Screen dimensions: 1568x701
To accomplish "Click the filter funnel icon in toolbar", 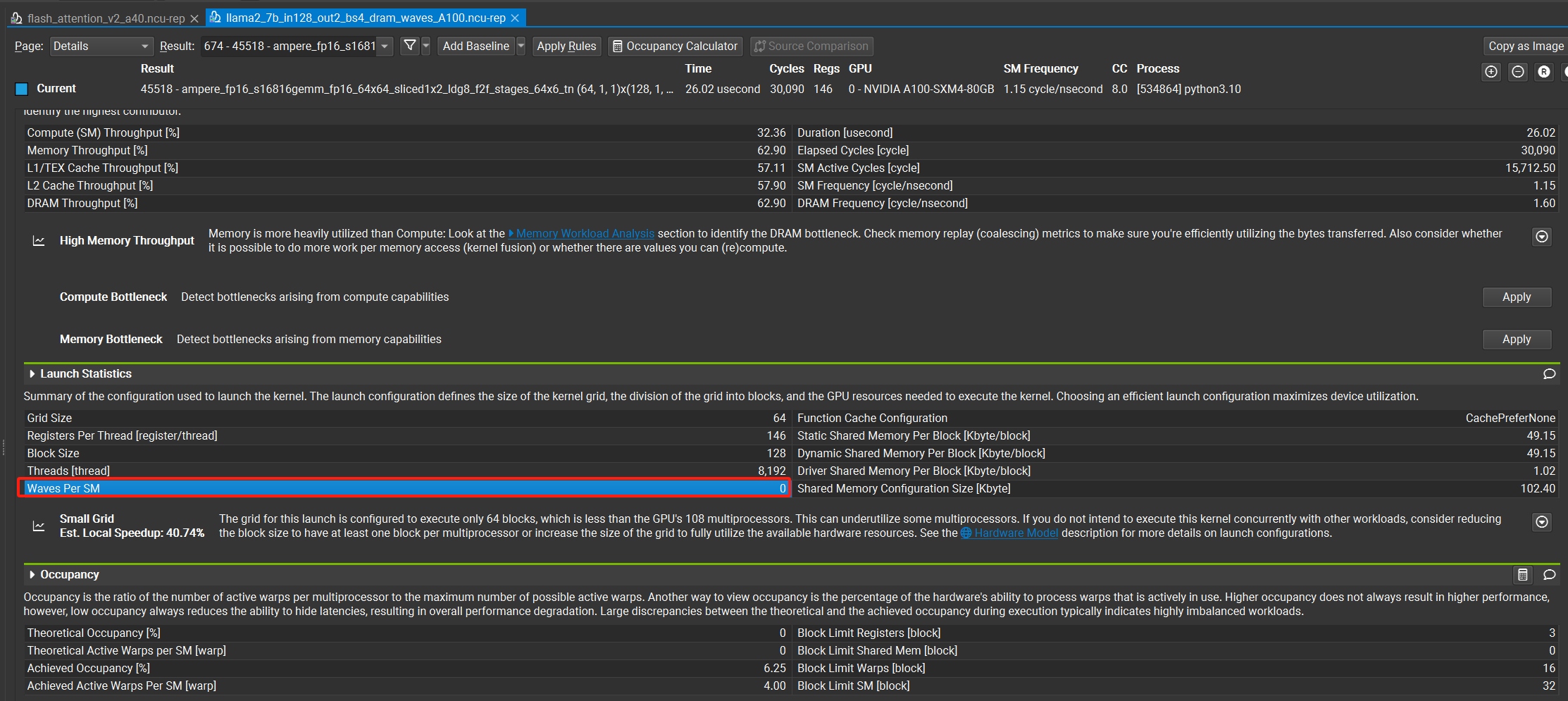I will (409, 46).
